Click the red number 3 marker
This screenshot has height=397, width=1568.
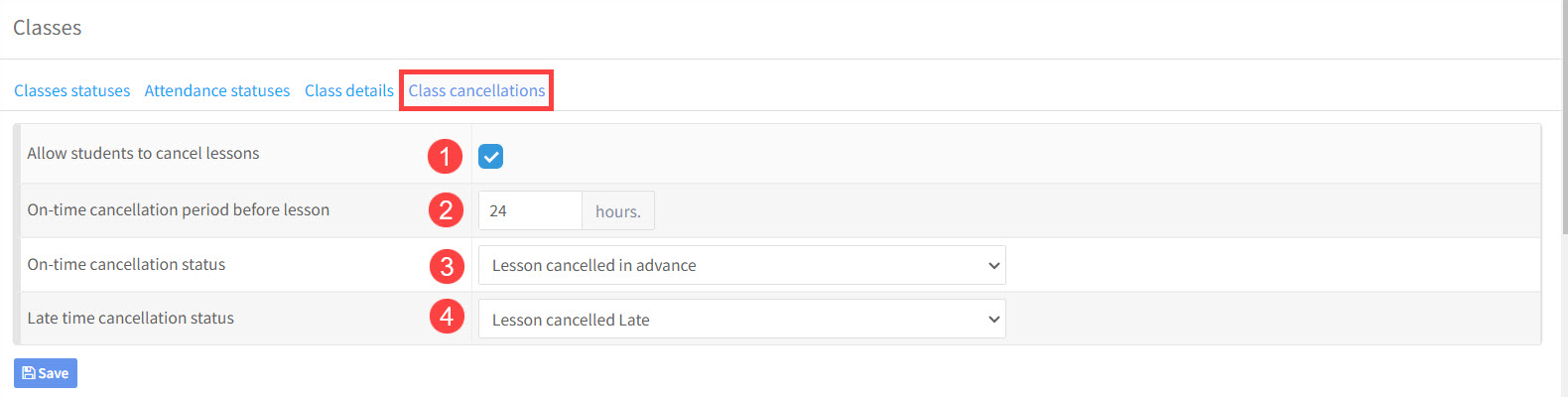447,266
